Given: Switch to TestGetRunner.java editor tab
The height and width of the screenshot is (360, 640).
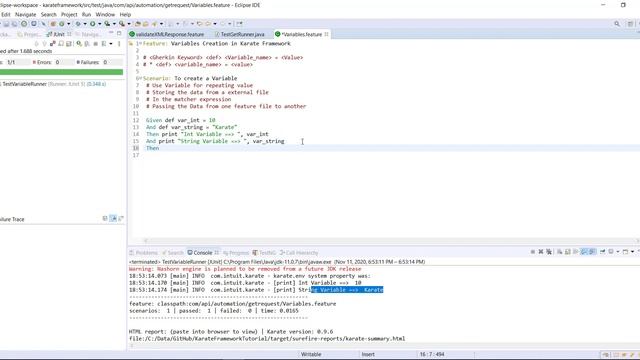Looking at the screenshot, I should click(x=240, y=34).
